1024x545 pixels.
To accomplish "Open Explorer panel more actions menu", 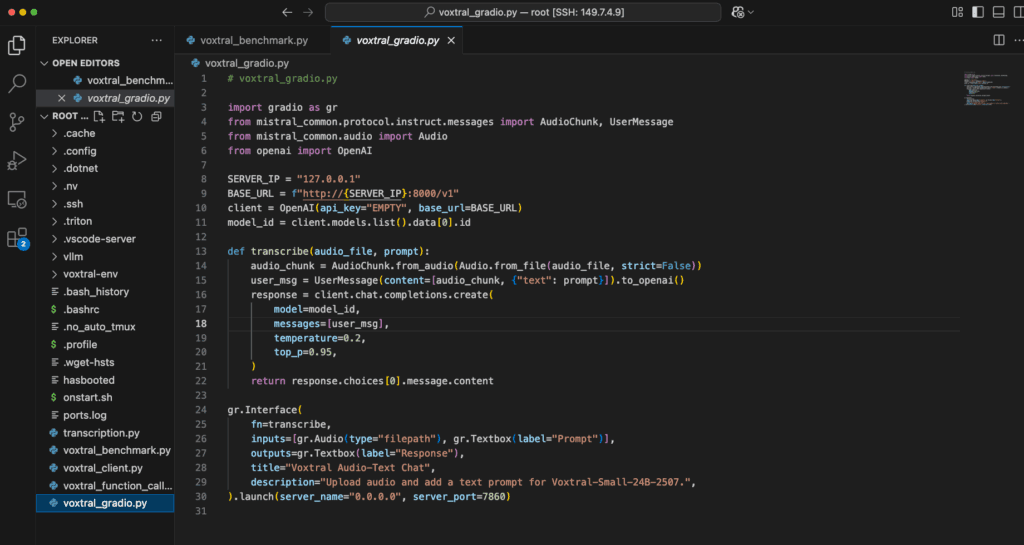I will 156,40.
